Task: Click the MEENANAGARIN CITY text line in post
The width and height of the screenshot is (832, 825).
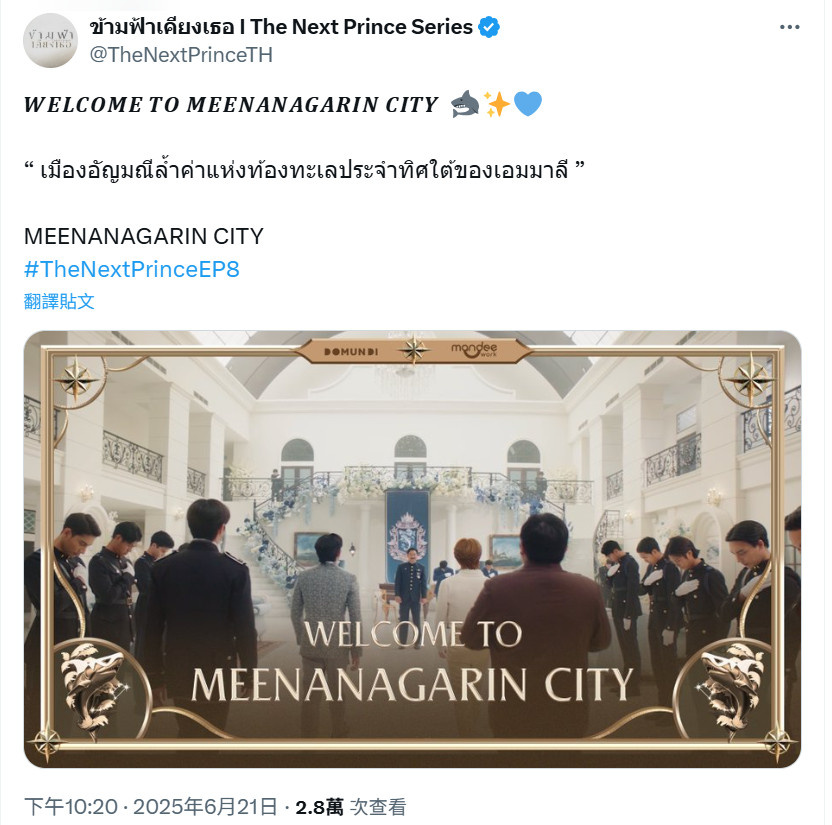Action: click(144, 237)
